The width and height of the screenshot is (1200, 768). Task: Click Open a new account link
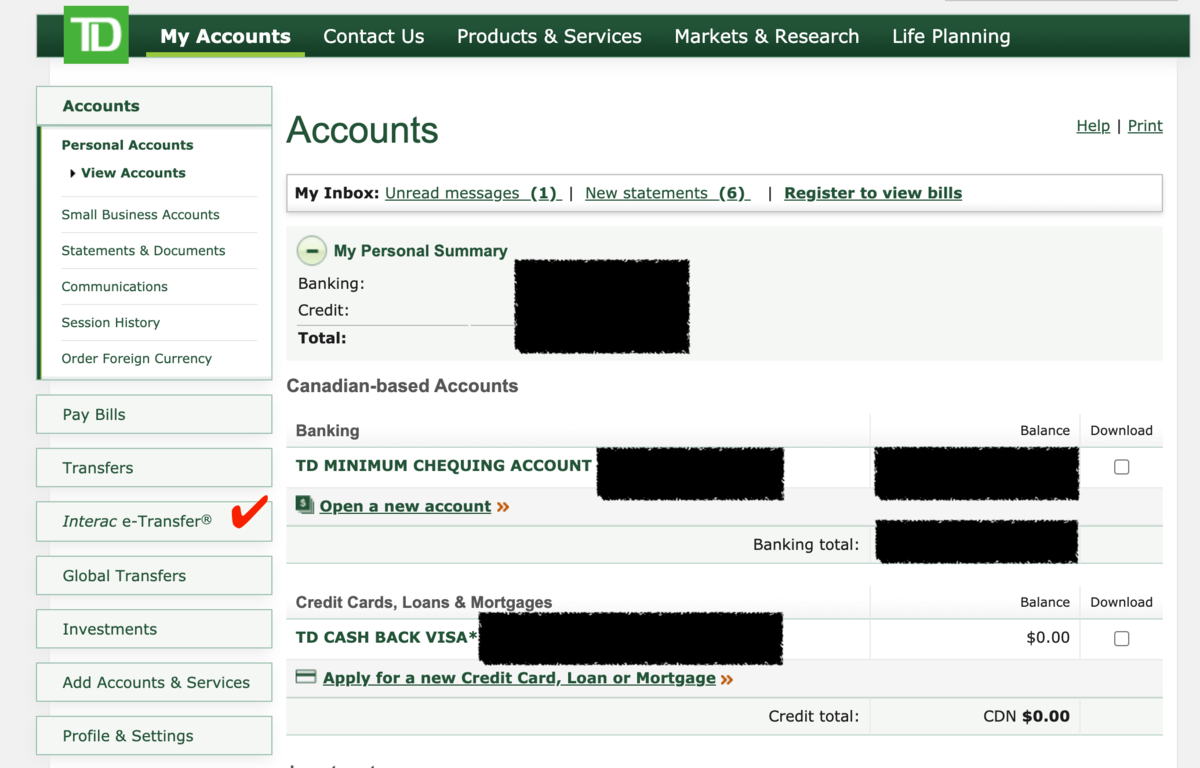pos(405,506)
